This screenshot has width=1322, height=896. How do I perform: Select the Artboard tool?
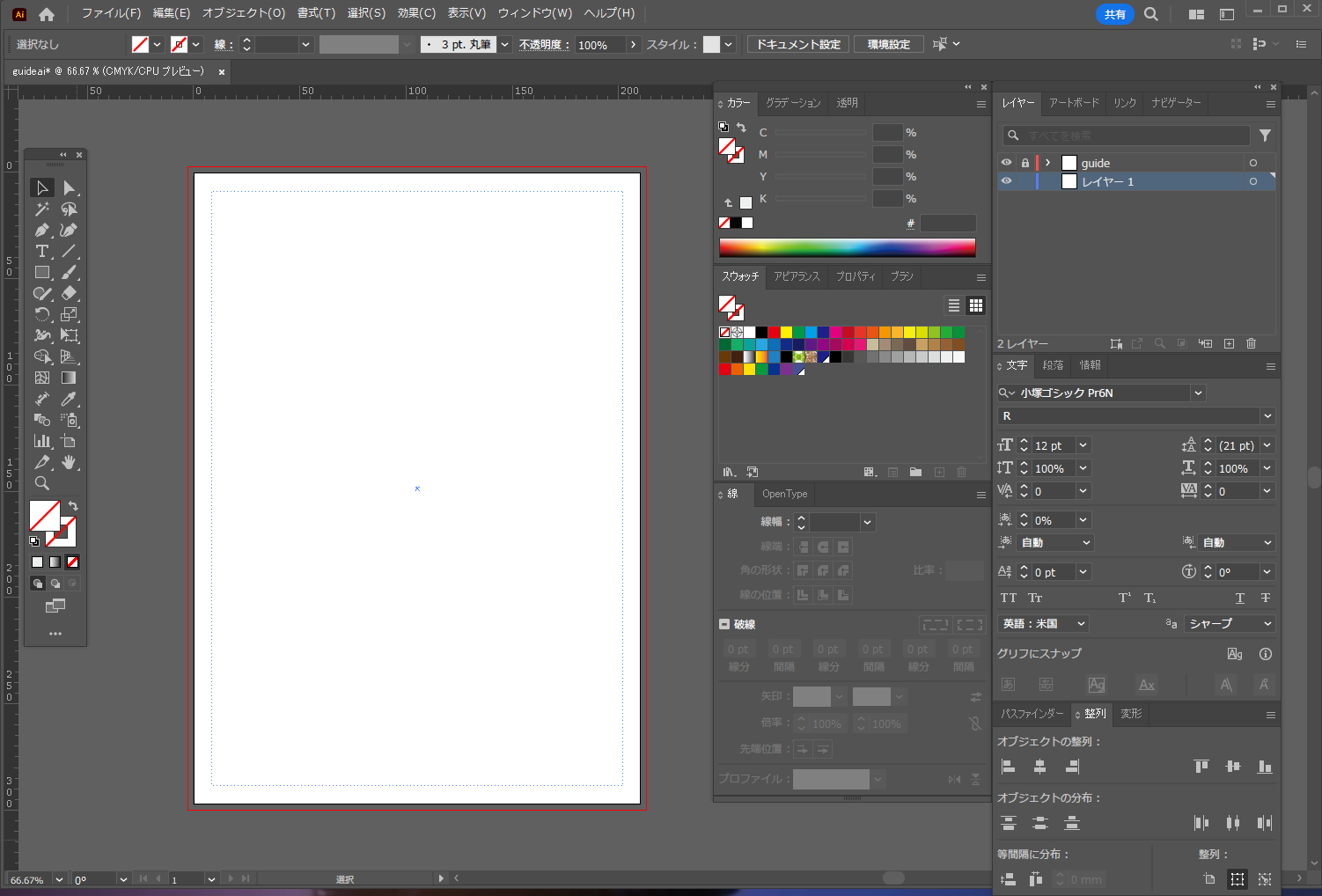pyautogui.click(x=70, y=441)
